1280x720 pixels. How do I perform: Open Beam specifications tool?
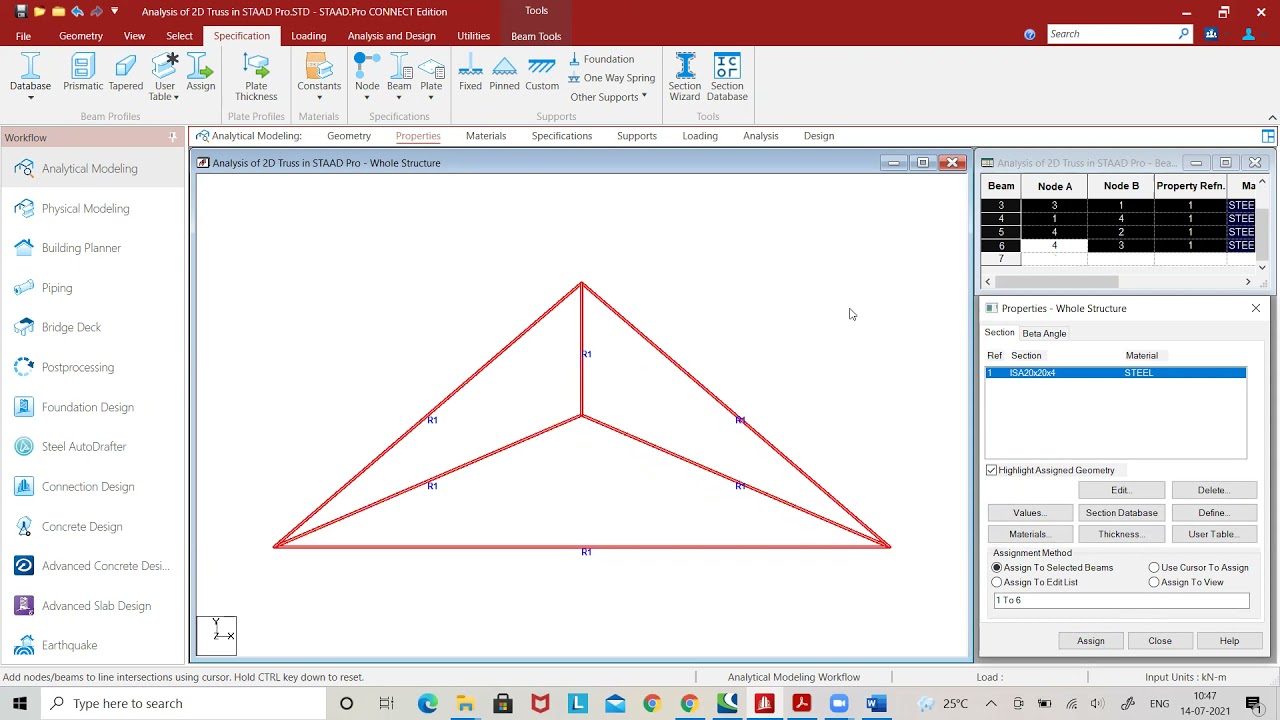point(399,76)
